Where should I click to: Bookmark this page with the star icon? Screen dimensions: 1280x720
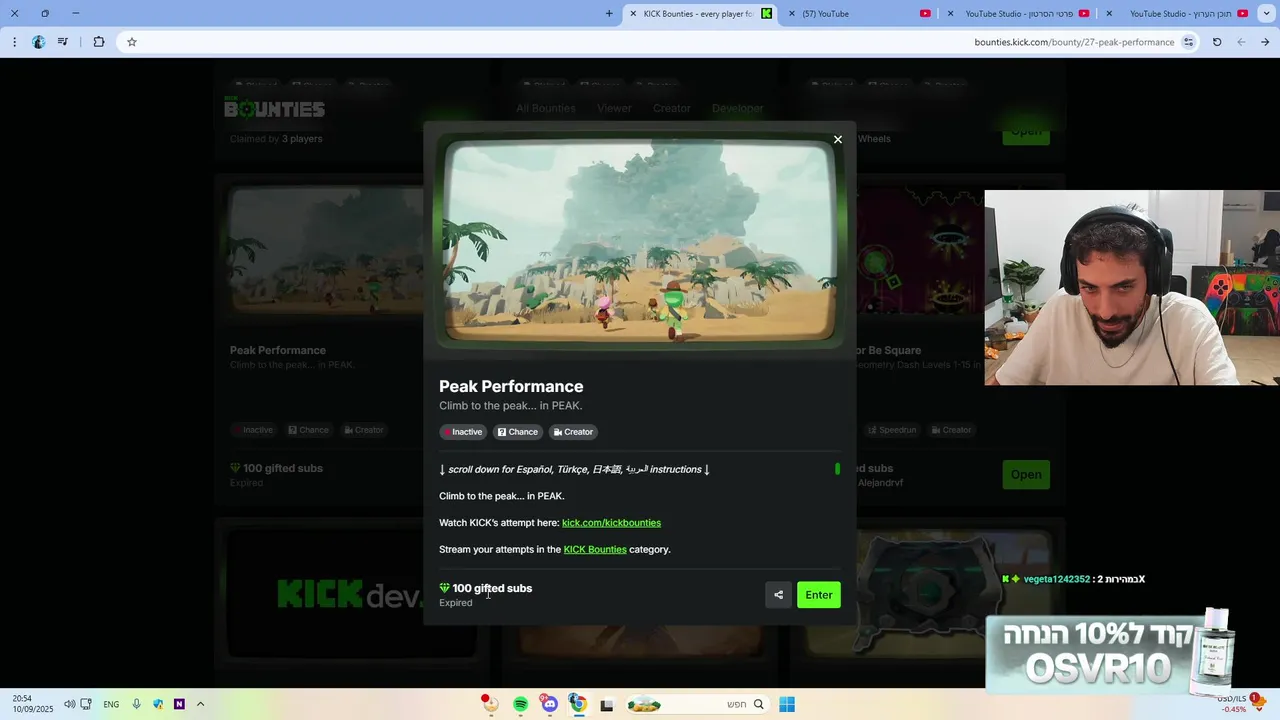click(x=131, y=42)
